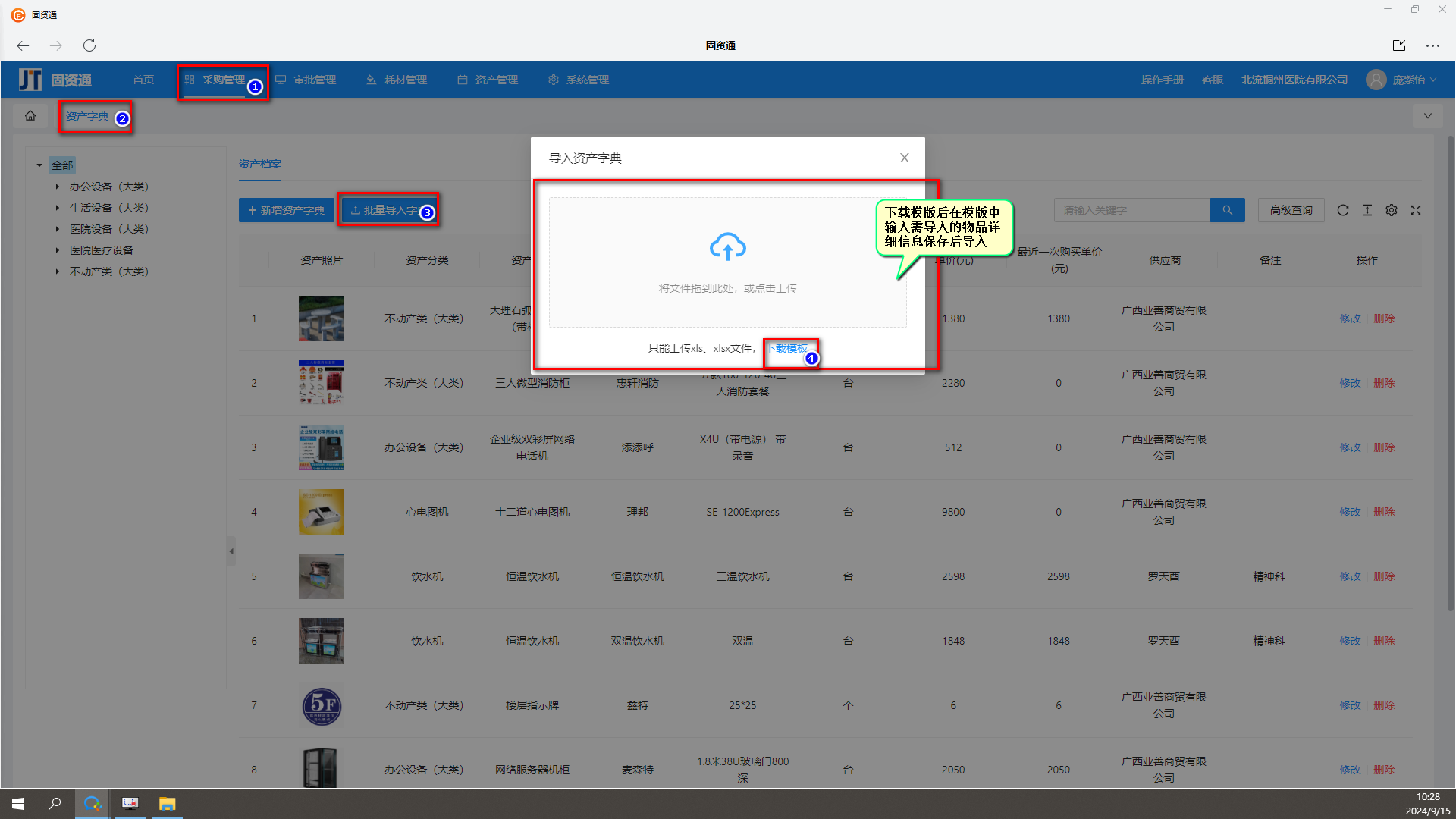Focus the 请输入关键字 search field

click(1131, 210)
